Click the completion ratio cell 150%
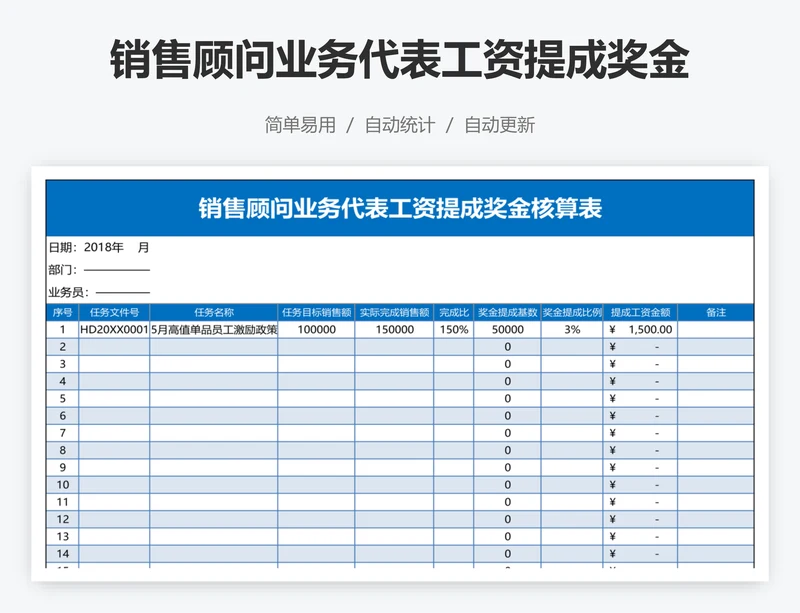Screen dimensions: 800x613 (454, 330)
